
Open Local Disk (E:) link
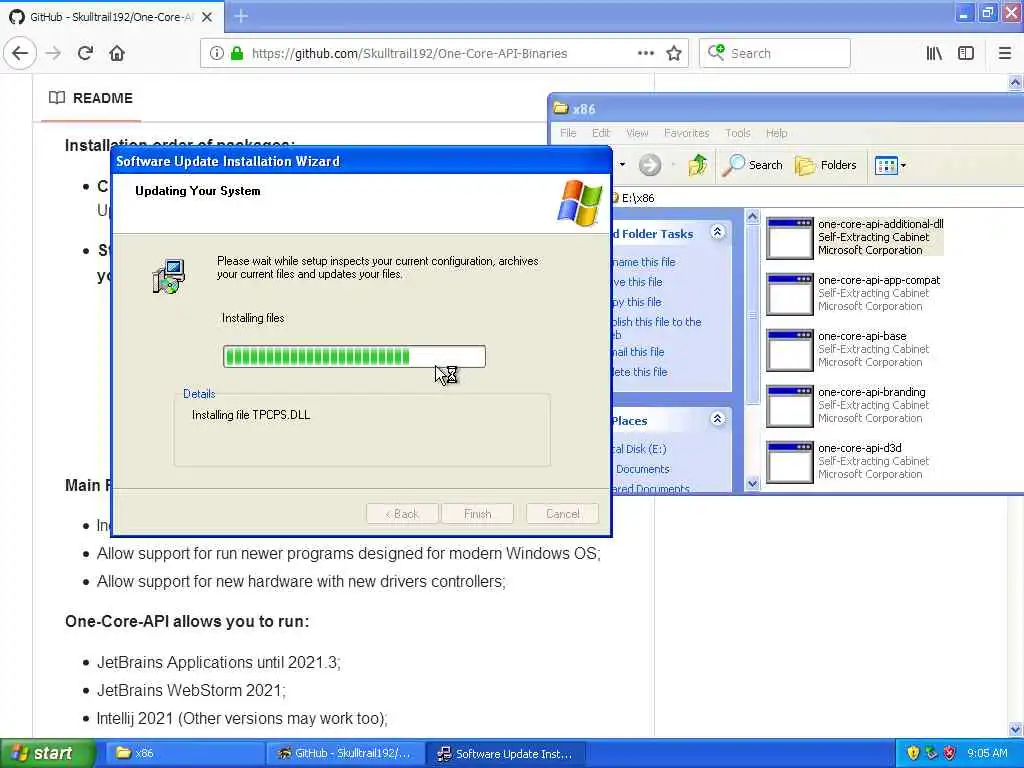[x=639, y=449]
